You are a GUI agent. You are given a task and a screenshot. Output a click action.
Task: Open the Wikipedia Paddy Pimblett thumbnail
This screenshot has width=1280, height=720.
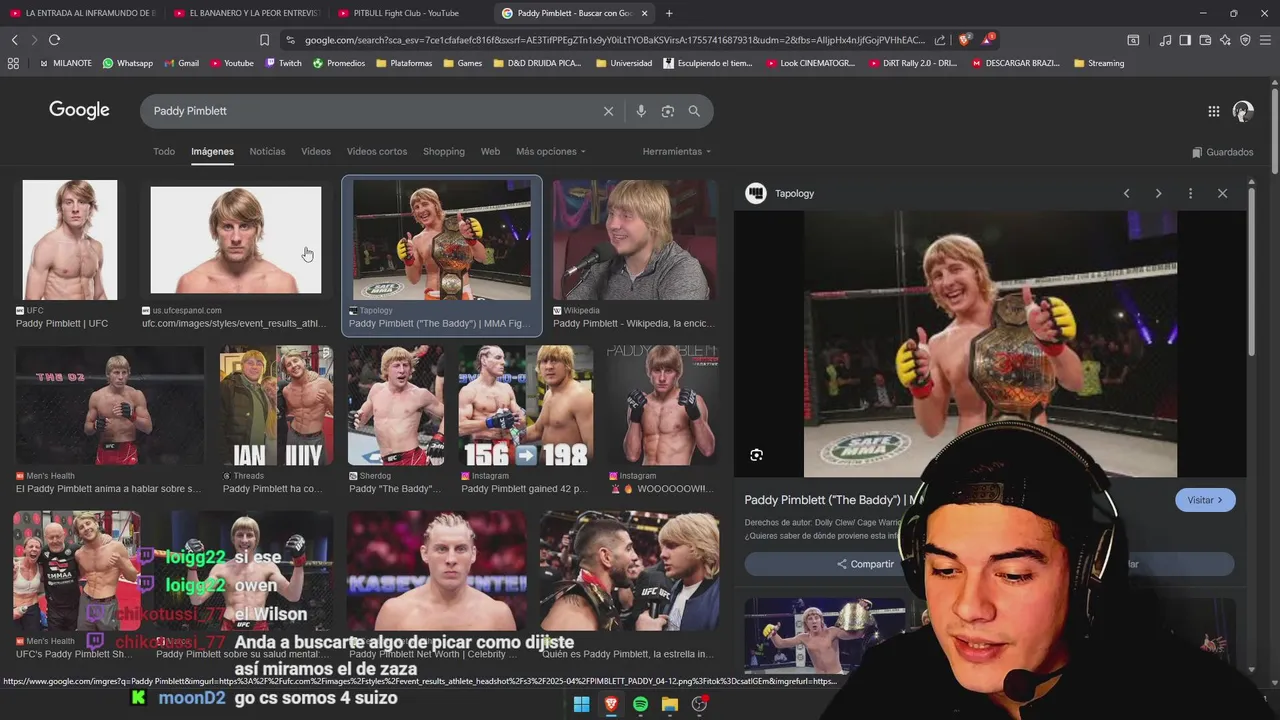[x=635, y=240]
